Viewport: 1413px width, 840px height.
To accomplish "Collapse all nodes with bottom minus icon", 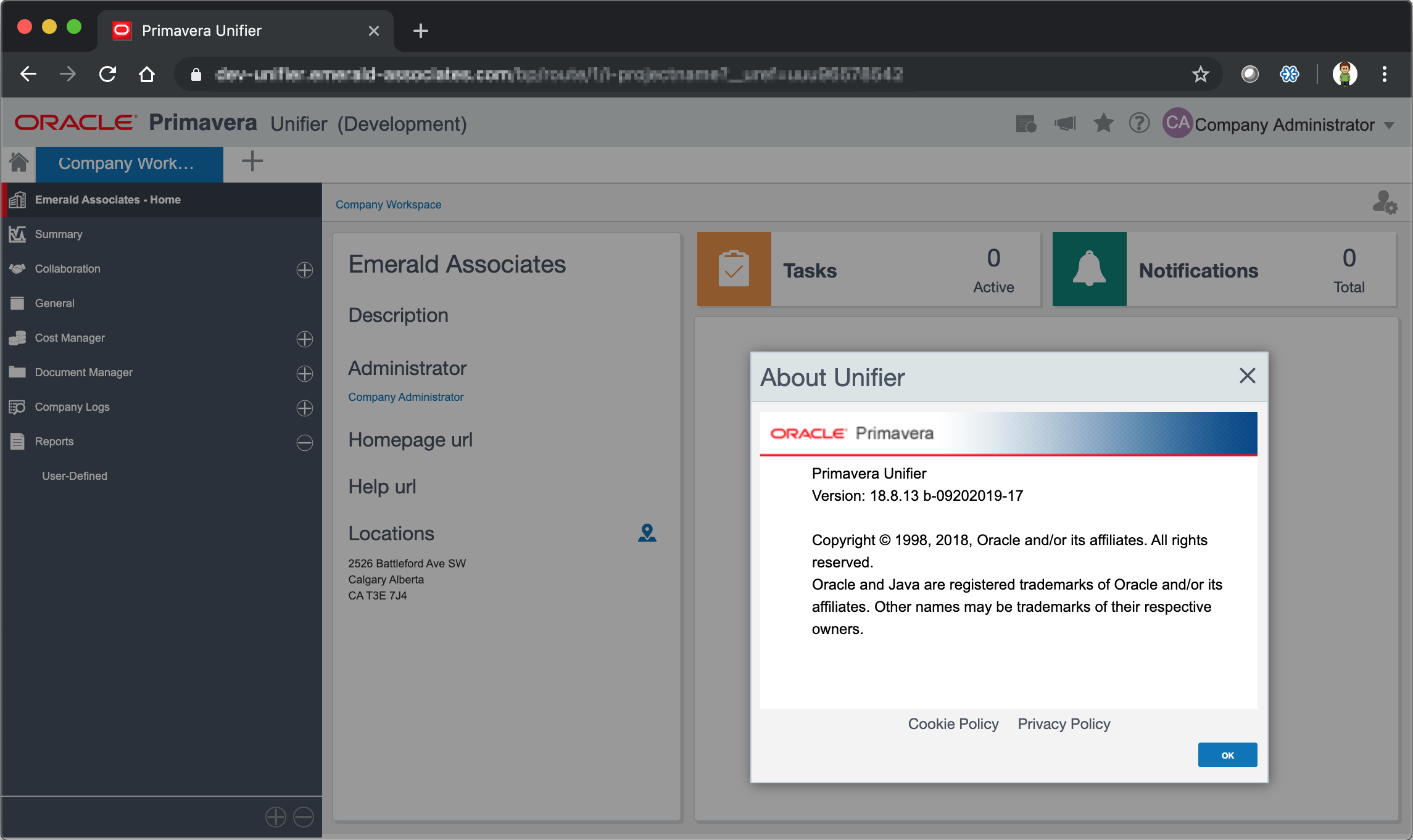I will (304, 817).
